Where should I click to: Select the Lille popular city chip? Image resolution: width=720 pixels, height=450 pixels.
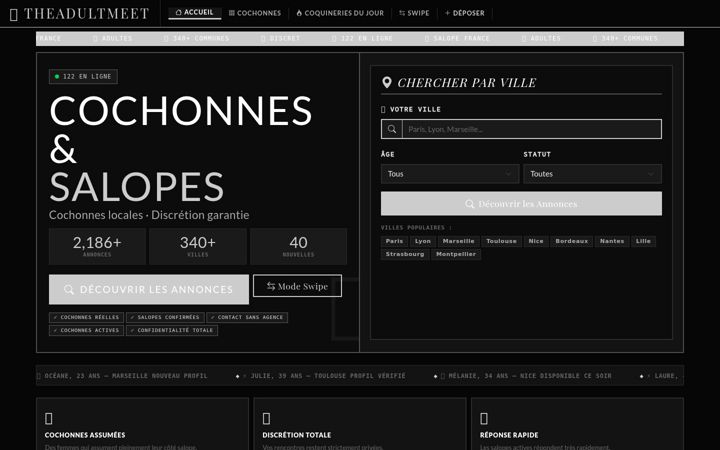[643, 241]
